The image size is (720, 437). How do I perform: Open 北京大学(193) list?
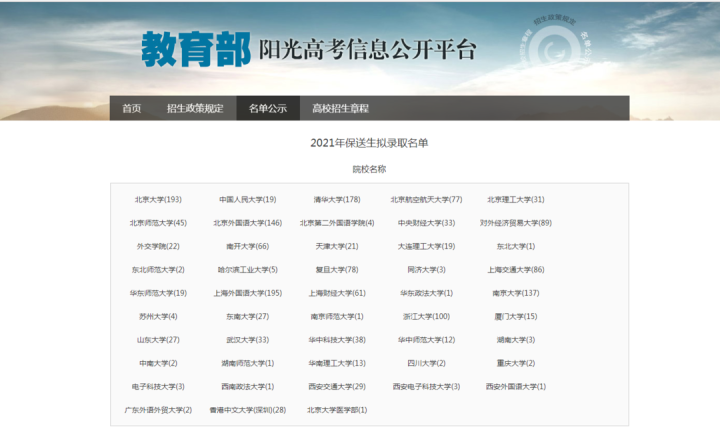[x=158, y=199]
